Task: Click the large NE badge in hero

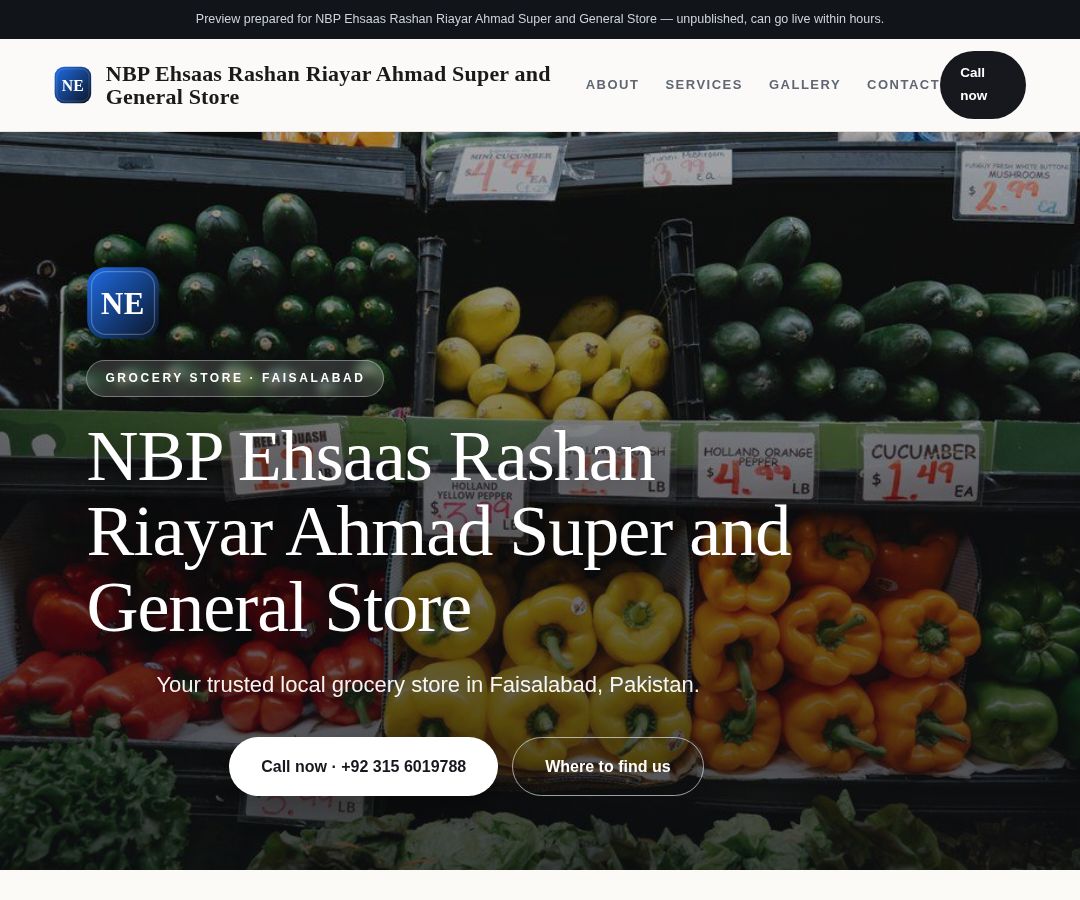Action: pos(123,302)
